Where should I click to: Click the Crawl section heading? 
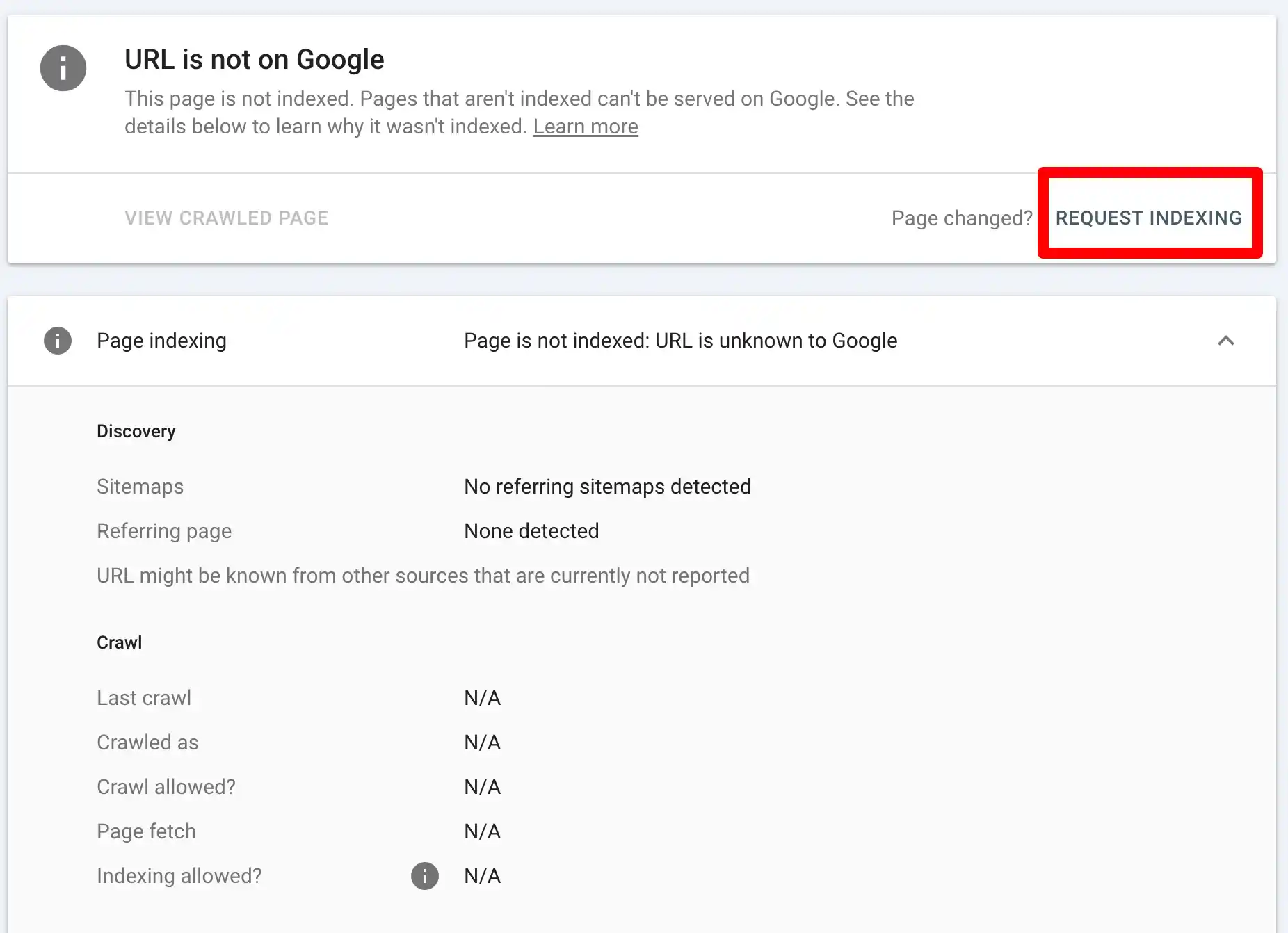pos(120,642)
